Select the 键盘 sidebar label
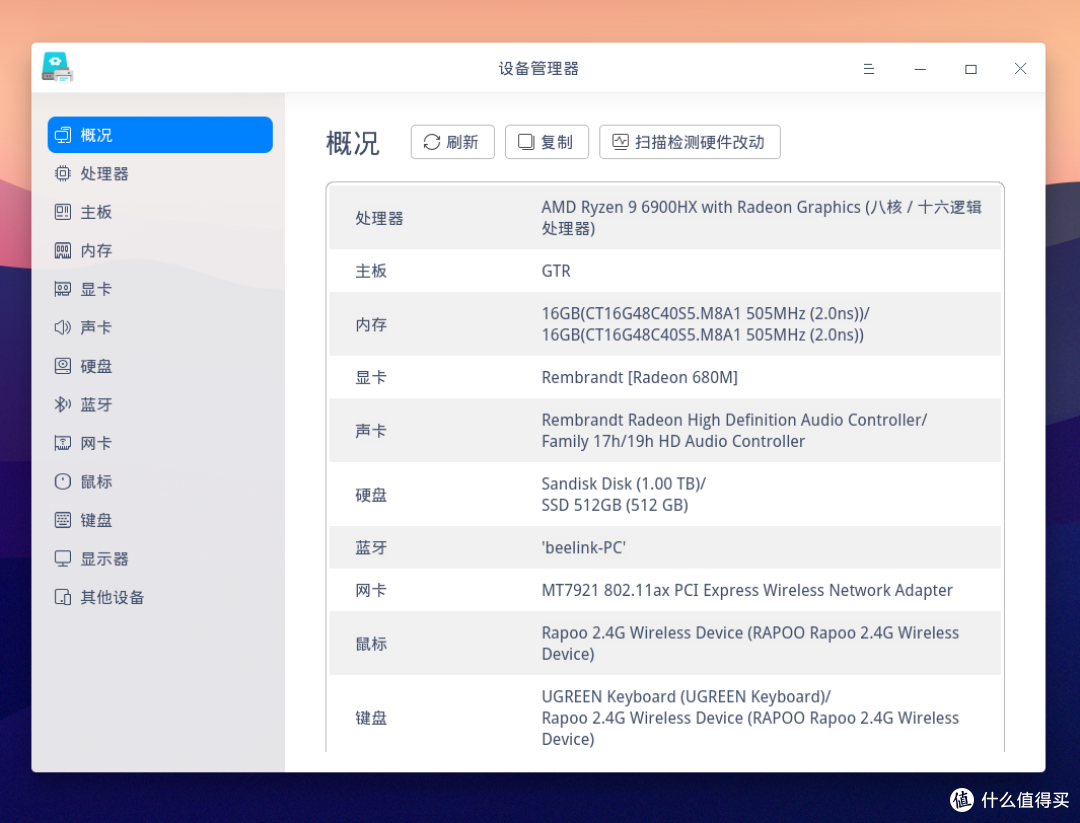Viewport: 1080px width, 823px height. click(96, 520)
